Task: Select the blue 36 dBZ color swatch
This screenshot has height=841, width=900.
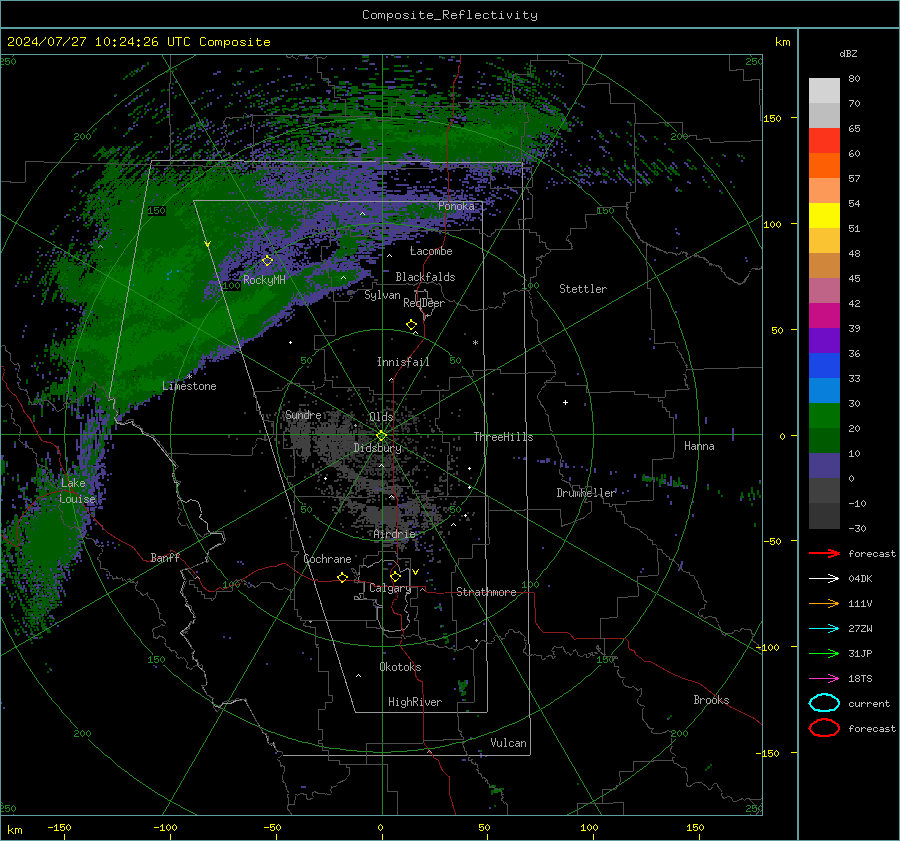Action: [824, 366]
